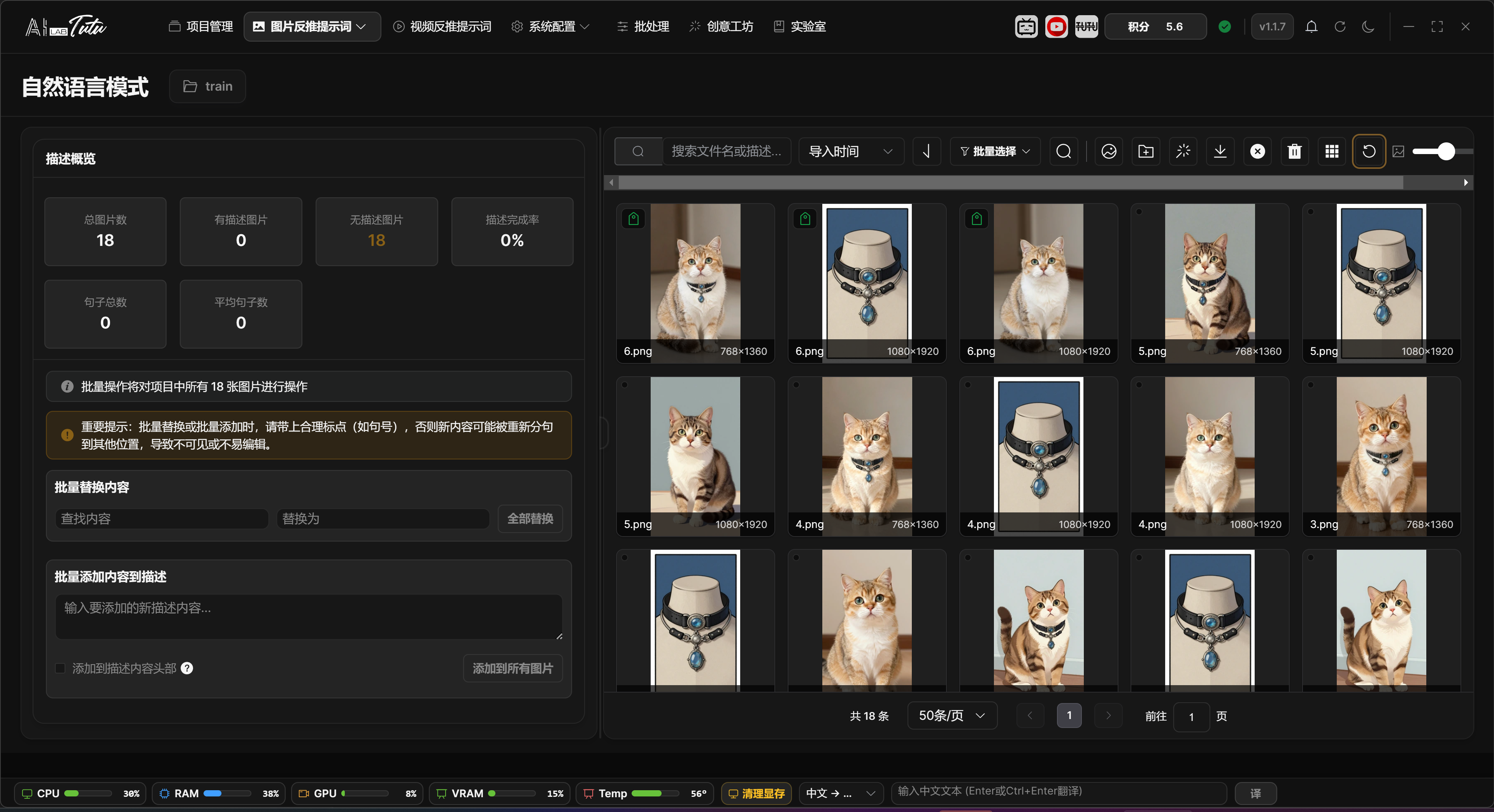1494x812 pixels.
Task: Open the 批量选择 filter dropdown
Action: (995, 151)
